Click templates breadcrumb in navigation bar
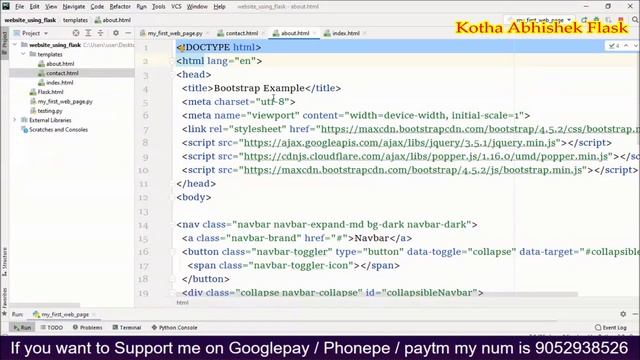 (75, 20)
